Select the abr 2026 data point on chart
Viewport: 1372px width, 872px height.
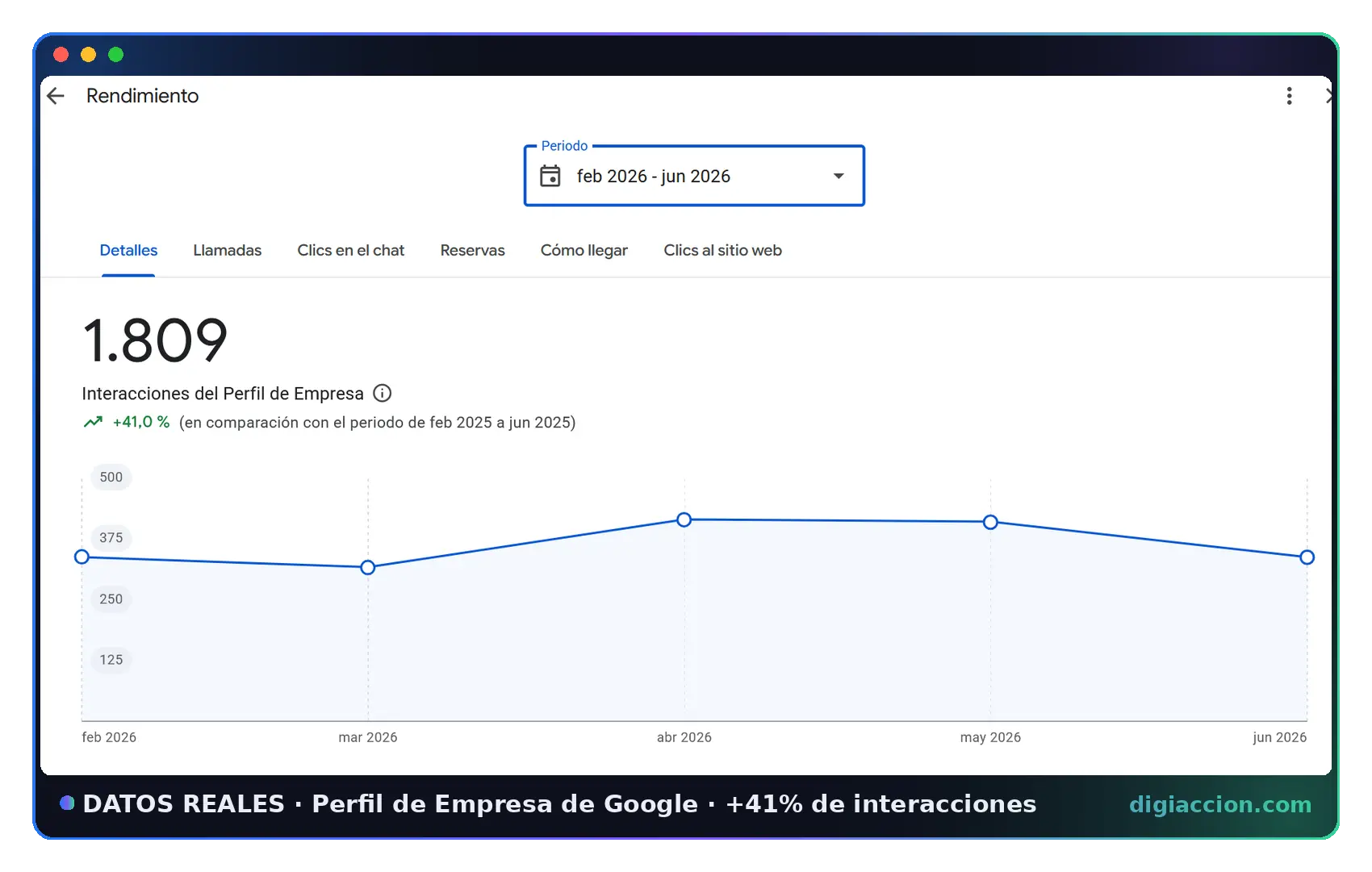pos(684,519)
